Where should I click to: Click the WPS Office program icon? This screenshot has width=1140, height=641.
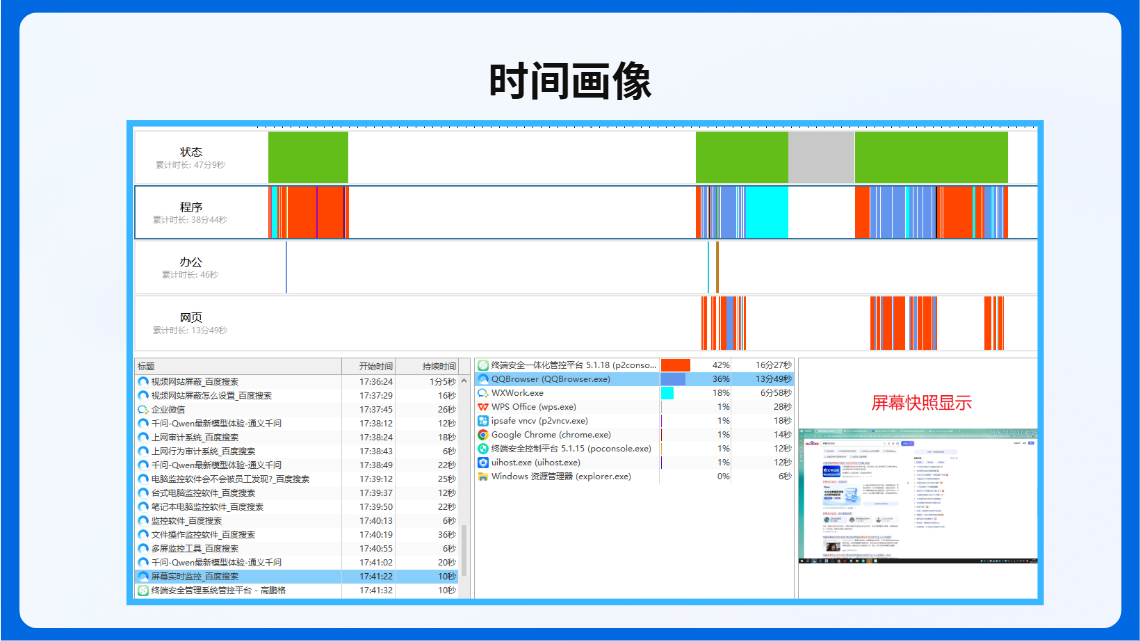pyautogui.click(x=483, y=407)
